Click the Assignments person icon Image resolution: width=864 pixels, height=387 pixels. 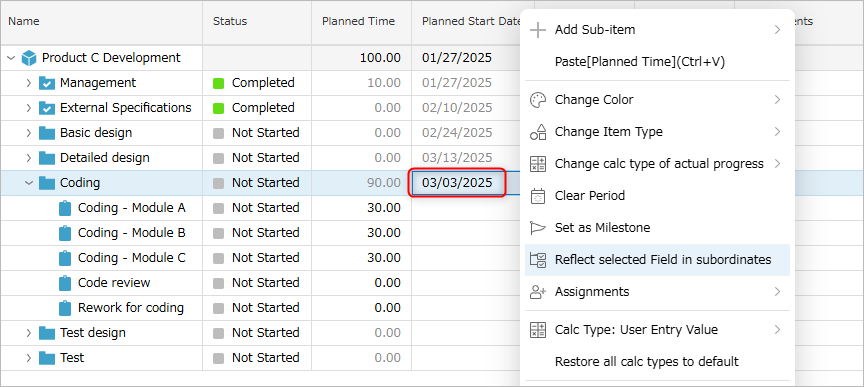point(537,292)
